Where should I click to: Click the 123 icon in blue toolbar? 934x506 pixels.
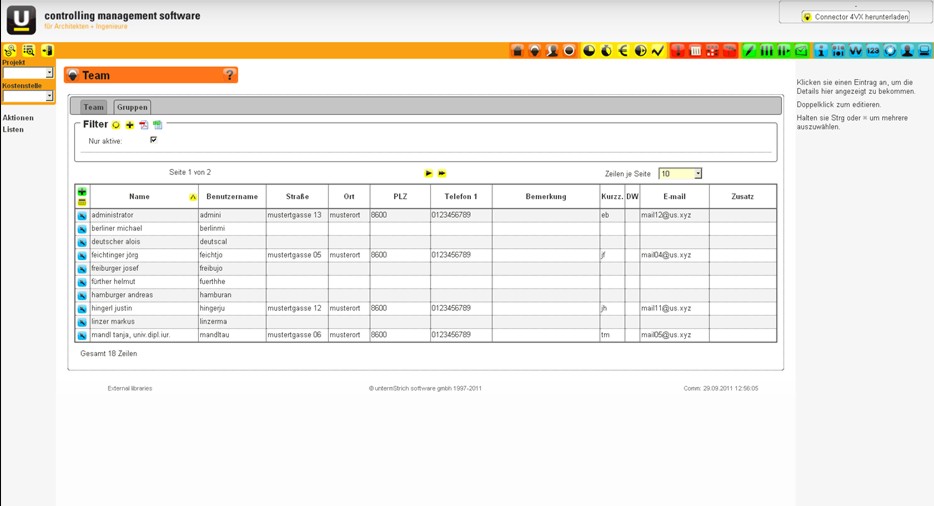873,51
